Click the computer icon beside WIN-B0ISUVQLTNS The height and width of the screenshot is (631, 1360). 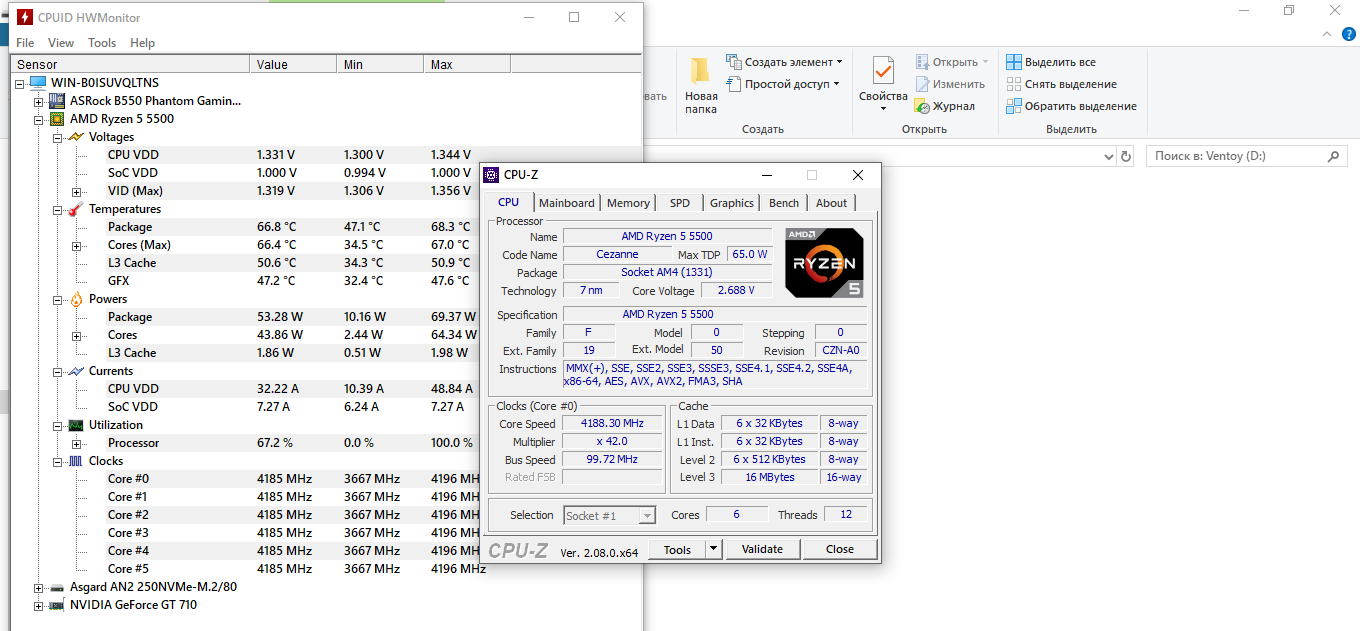point(38,83)
